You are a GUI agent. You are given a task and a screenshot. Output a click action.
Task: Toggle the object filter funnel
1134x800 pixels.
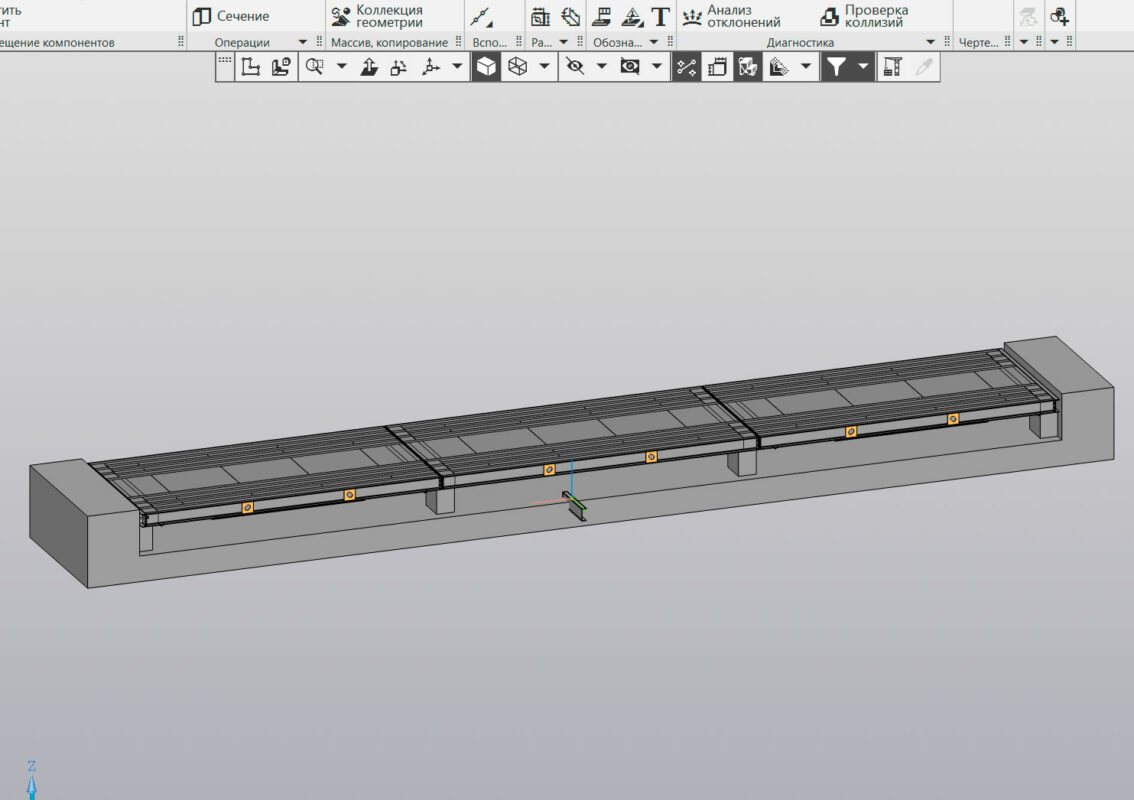coord(836,67)
